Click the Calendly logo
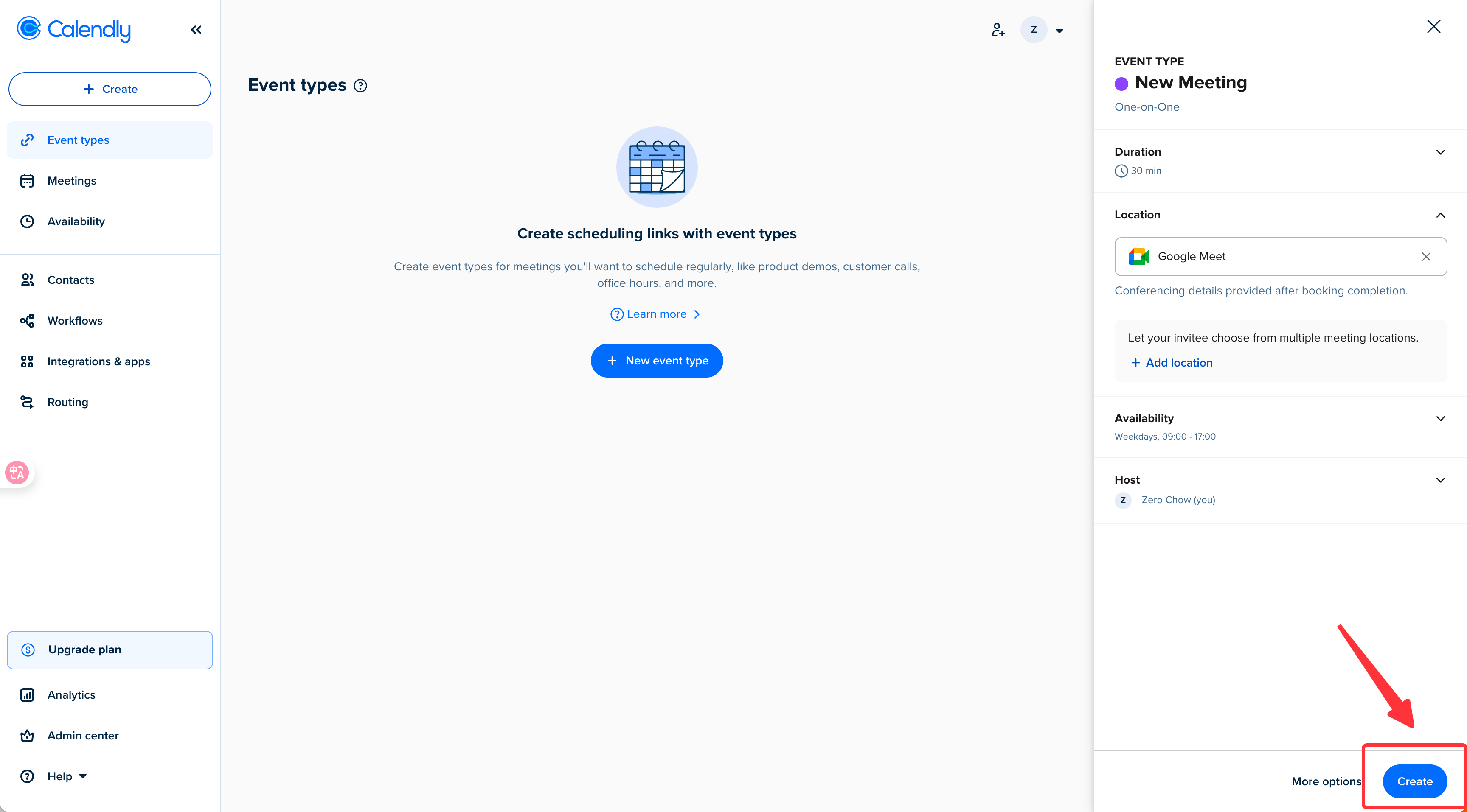 coord(74,30)
